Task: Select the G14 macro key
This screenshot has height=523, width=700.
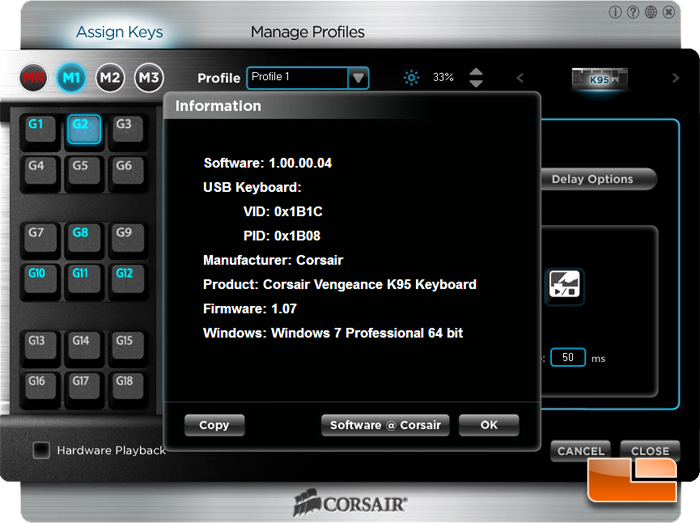Action: [84, 345]
